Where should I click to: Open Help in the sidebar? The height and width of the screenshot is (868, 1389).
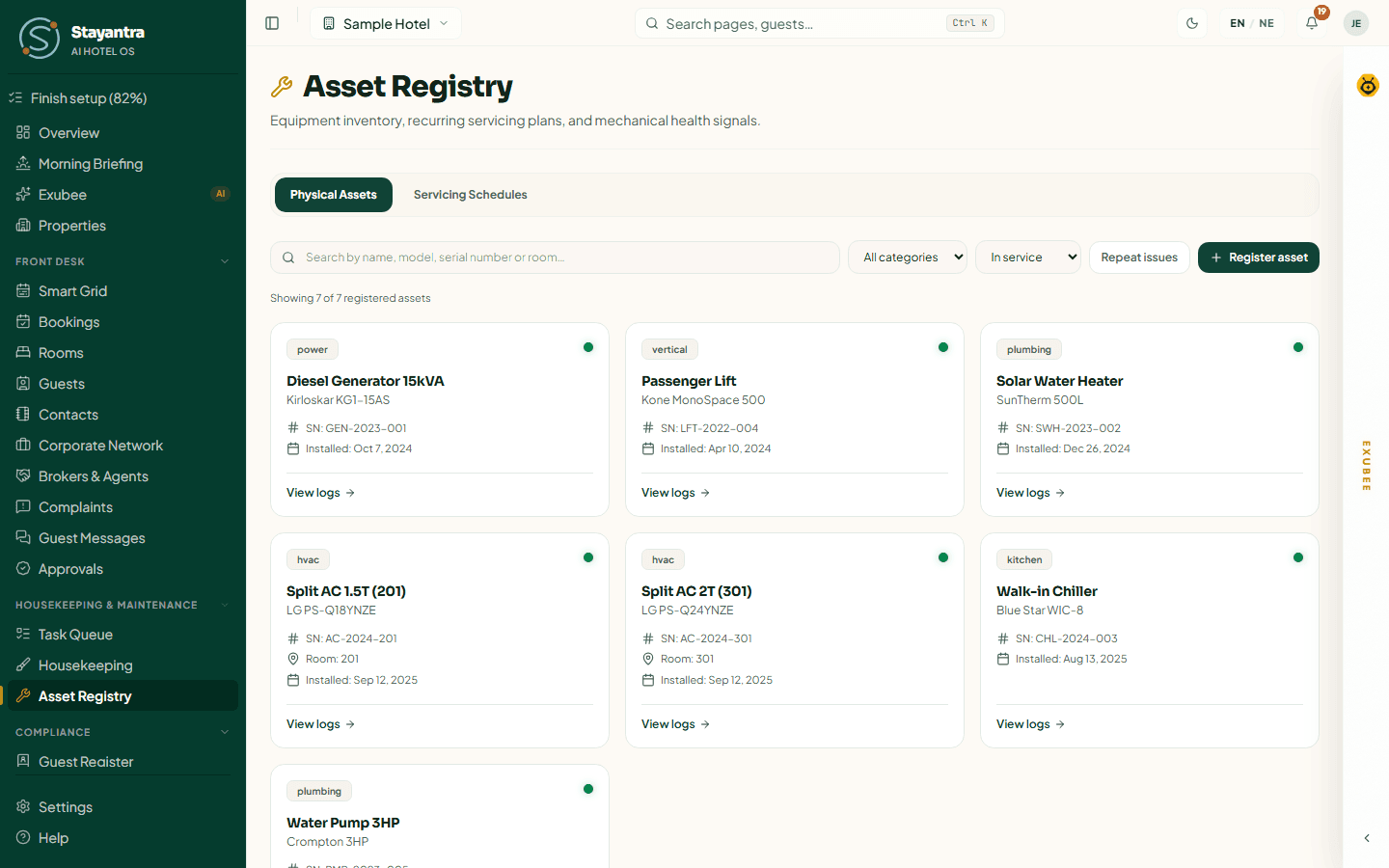(x=123, y=838)
